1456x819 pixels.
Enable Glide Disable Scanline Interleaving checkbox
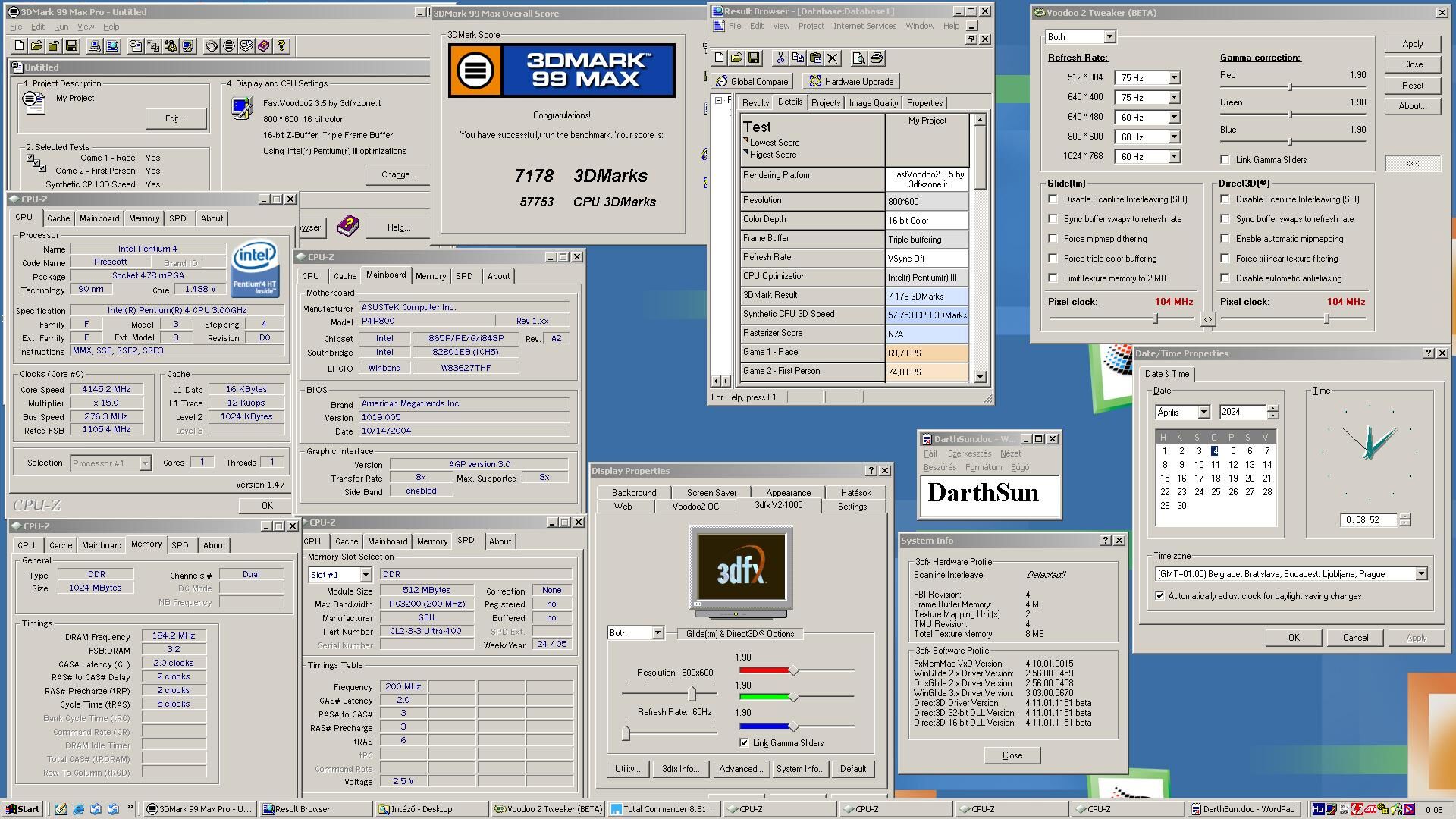(x=1053, y=199)
